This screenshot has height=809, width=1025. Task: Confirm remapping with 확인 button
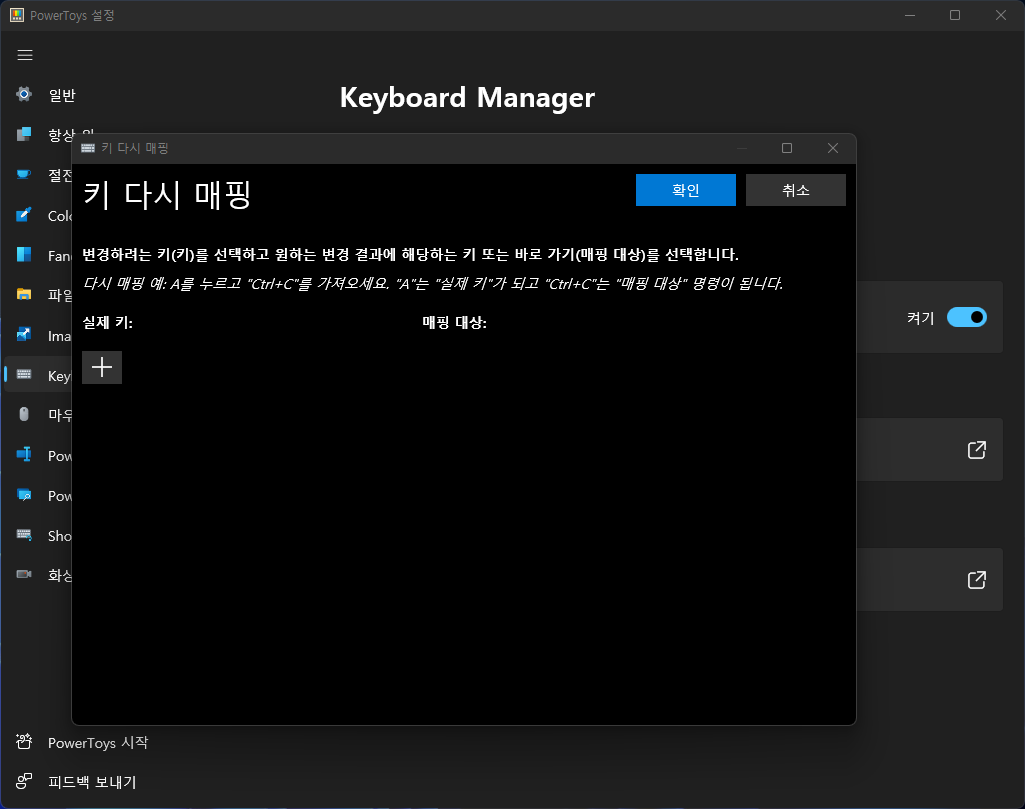(x=686, y=190)
